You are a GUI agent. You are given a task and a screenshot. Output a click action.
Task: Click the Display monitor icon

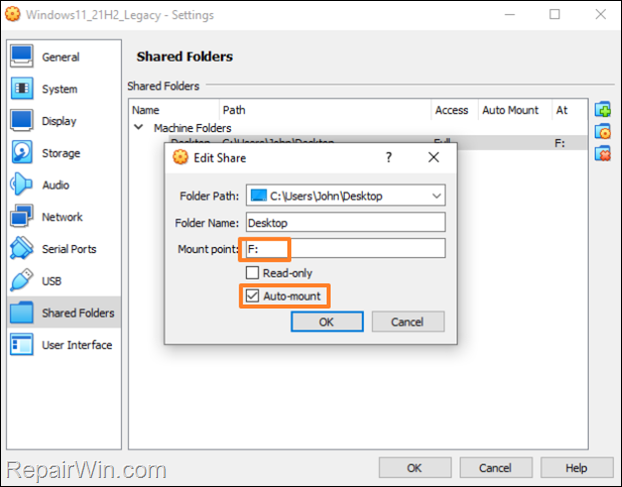click(21, 121)
